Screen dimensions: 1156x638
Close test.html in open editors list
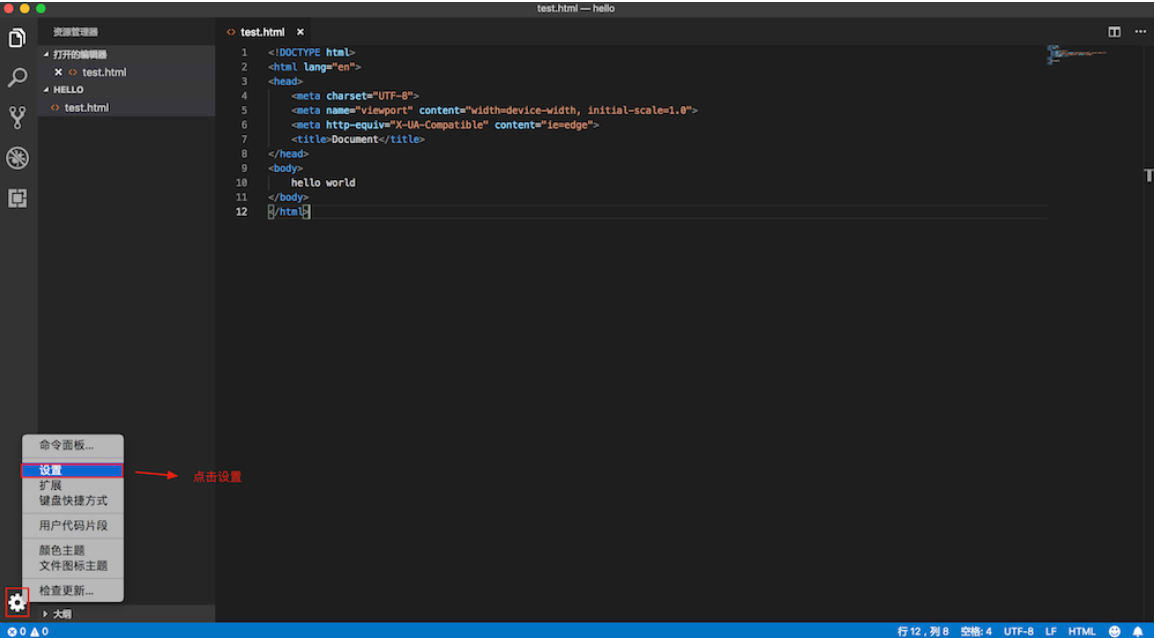[58, 72]
